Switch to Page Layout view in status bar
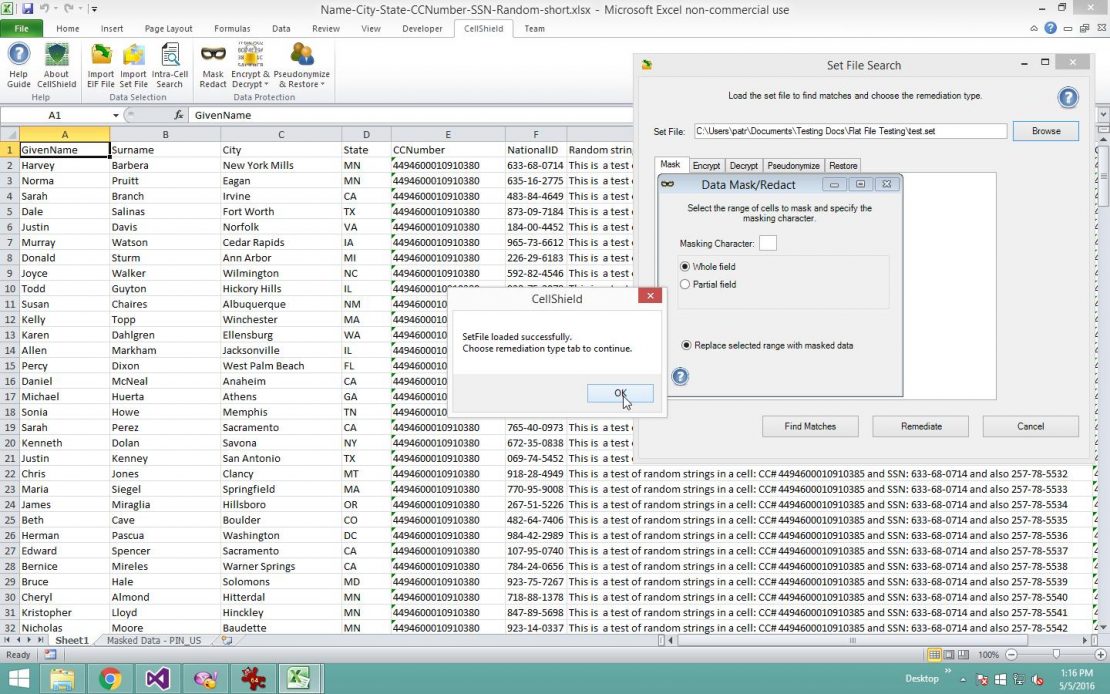The image size is (1110, 694). click(949, 654)
